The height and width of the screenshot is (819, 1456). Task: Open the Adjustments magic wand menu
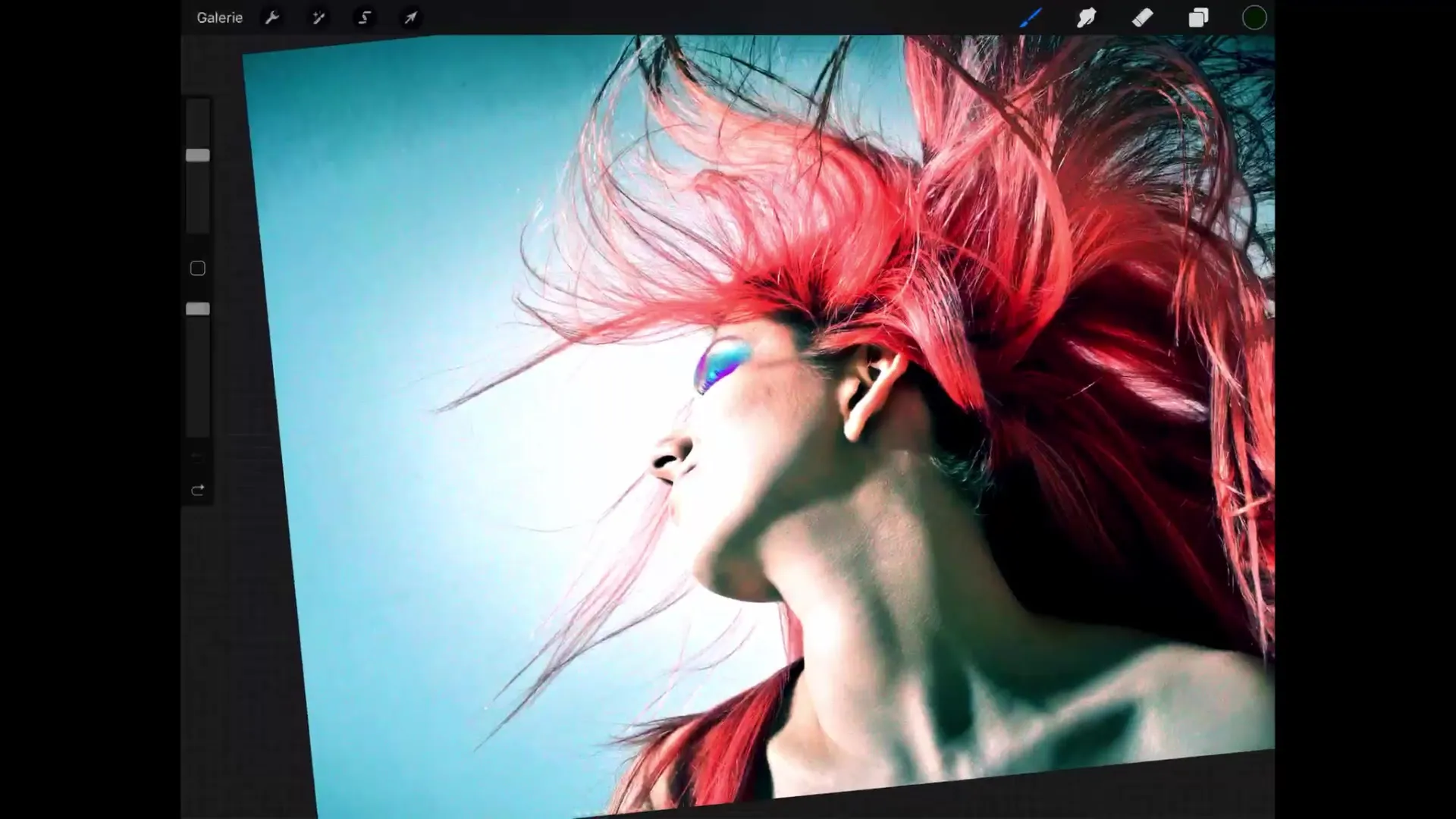click(318, 17)
